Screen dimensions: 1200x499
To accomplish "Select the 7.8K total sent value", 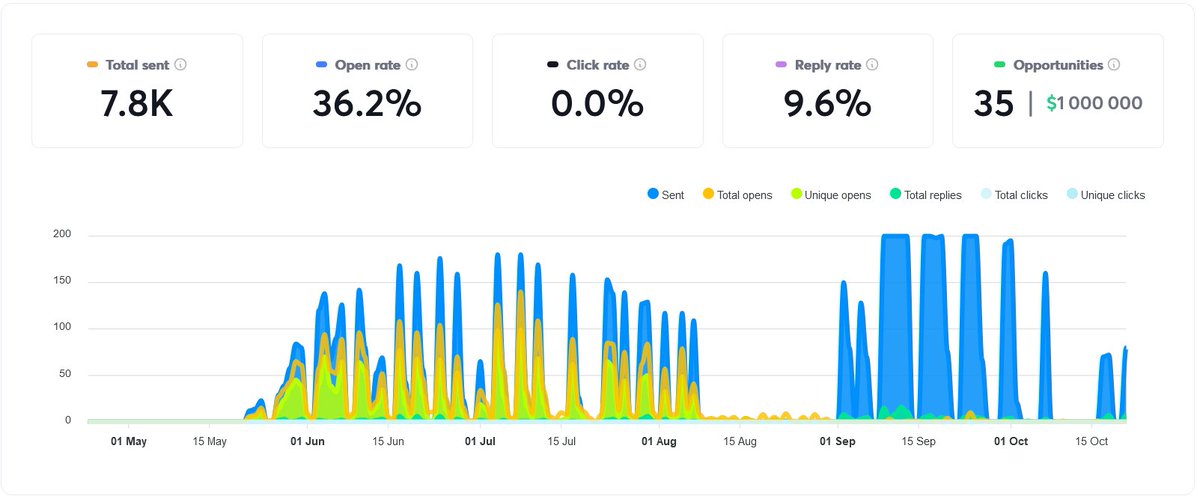I will [x=137, y=104].
